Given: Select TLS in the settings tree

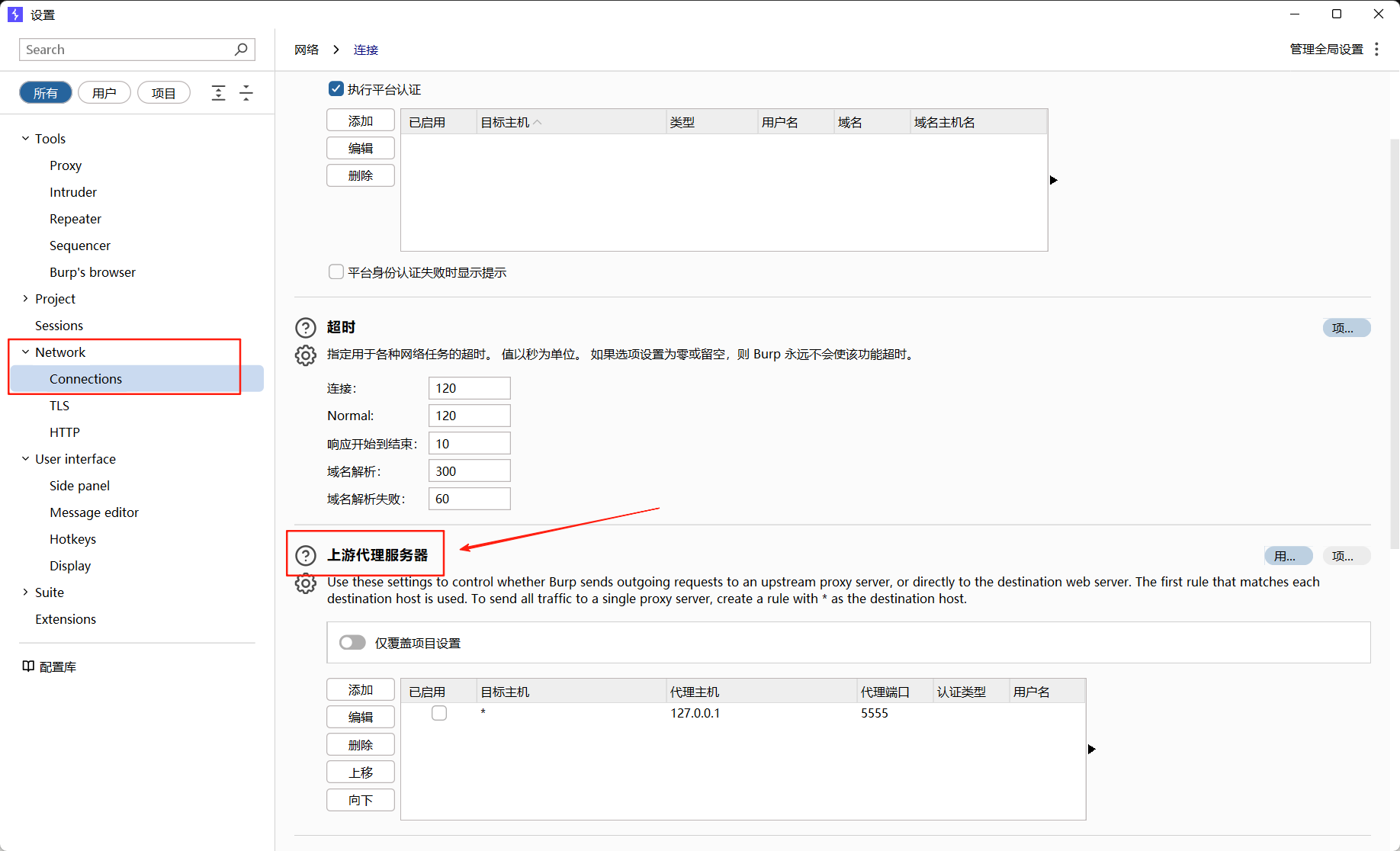Looking at the screenshot, I should 59,406.
